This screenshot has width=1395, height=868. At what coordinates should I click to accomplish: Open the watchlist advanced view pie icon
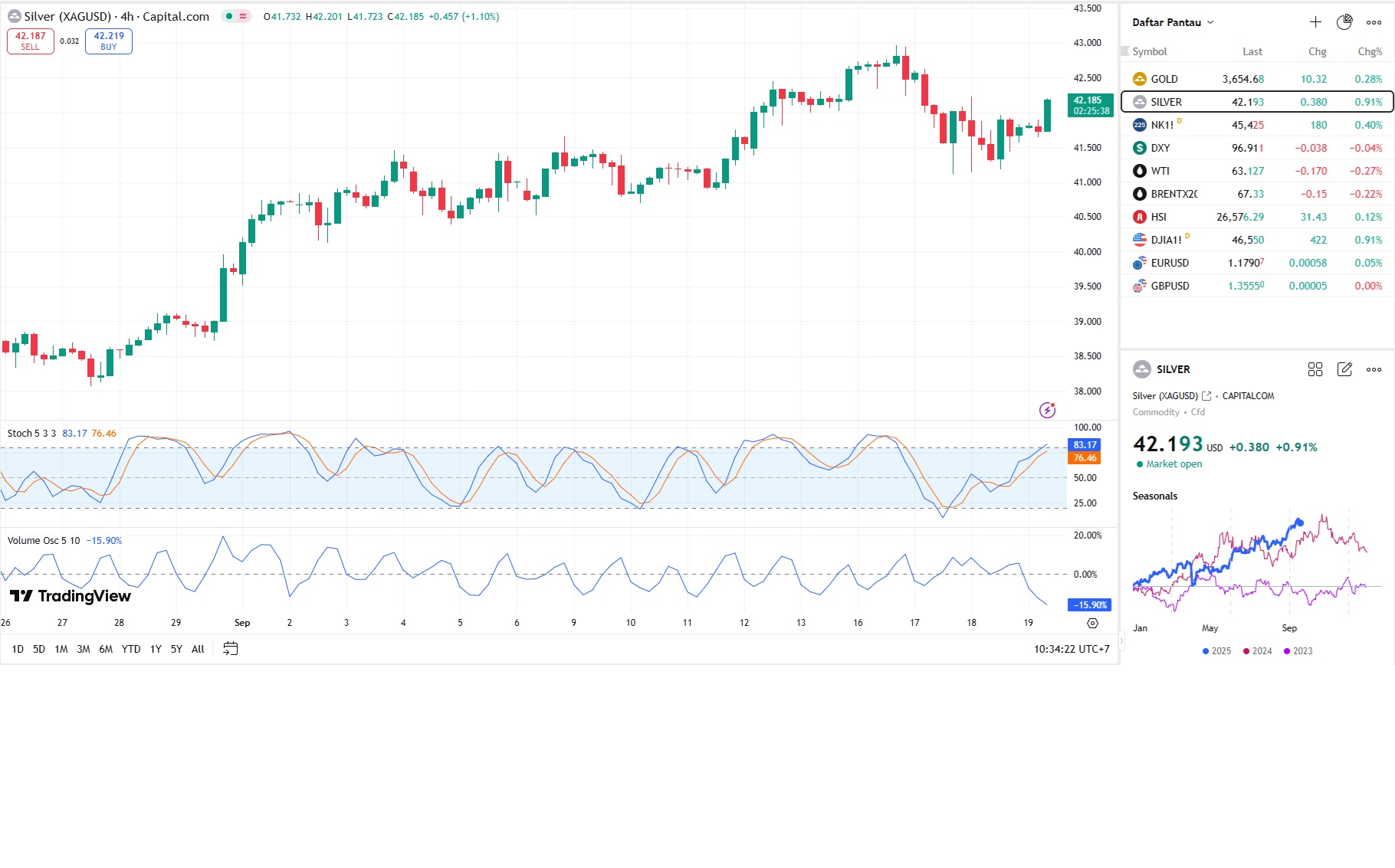point(1344,22)
